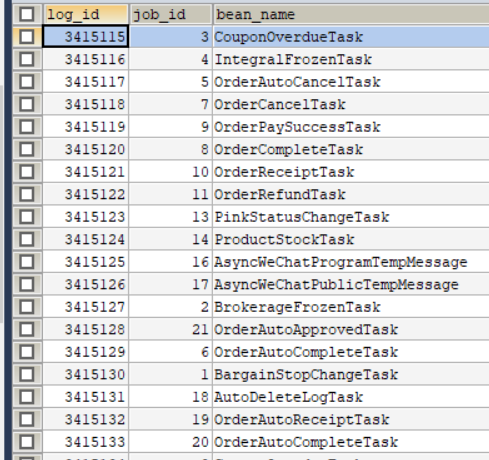Viewport: 489px width, 460px height.
Task: Click the job_id column header
Action: pos(171,14)
